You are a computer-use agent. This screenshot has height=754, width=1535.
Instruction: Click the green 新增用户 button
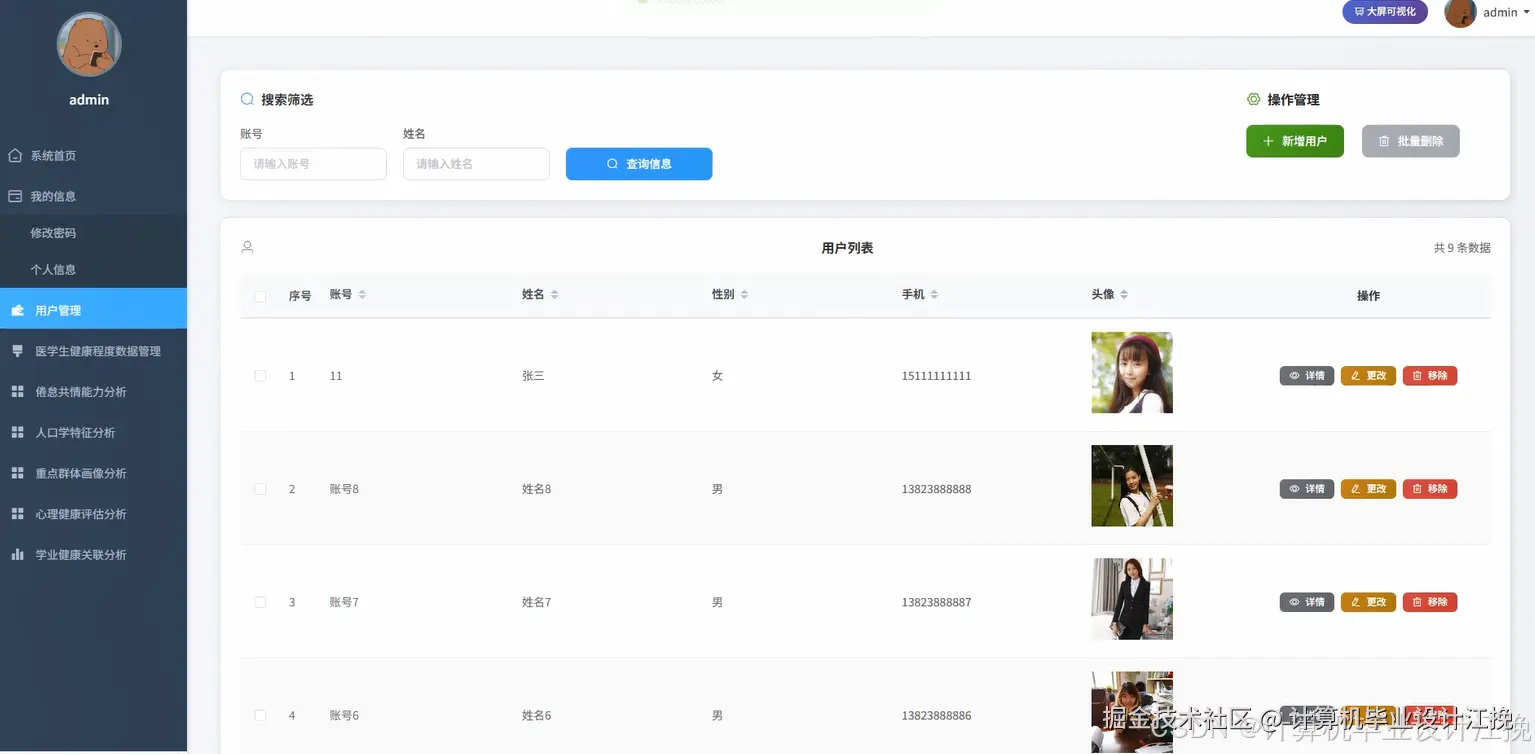pos(1295,141)
